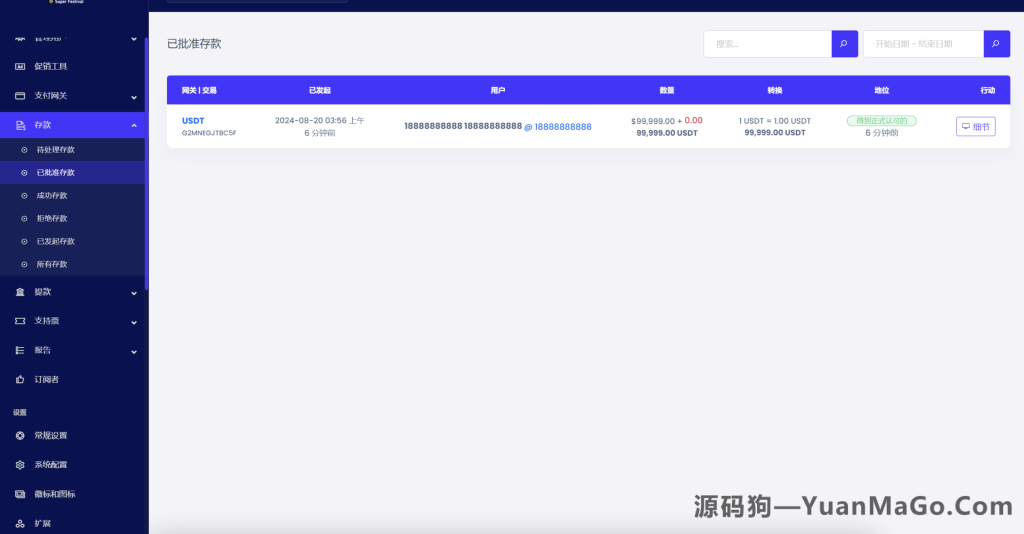
Task: Click the 用户 column header
Action: (498, 90)
